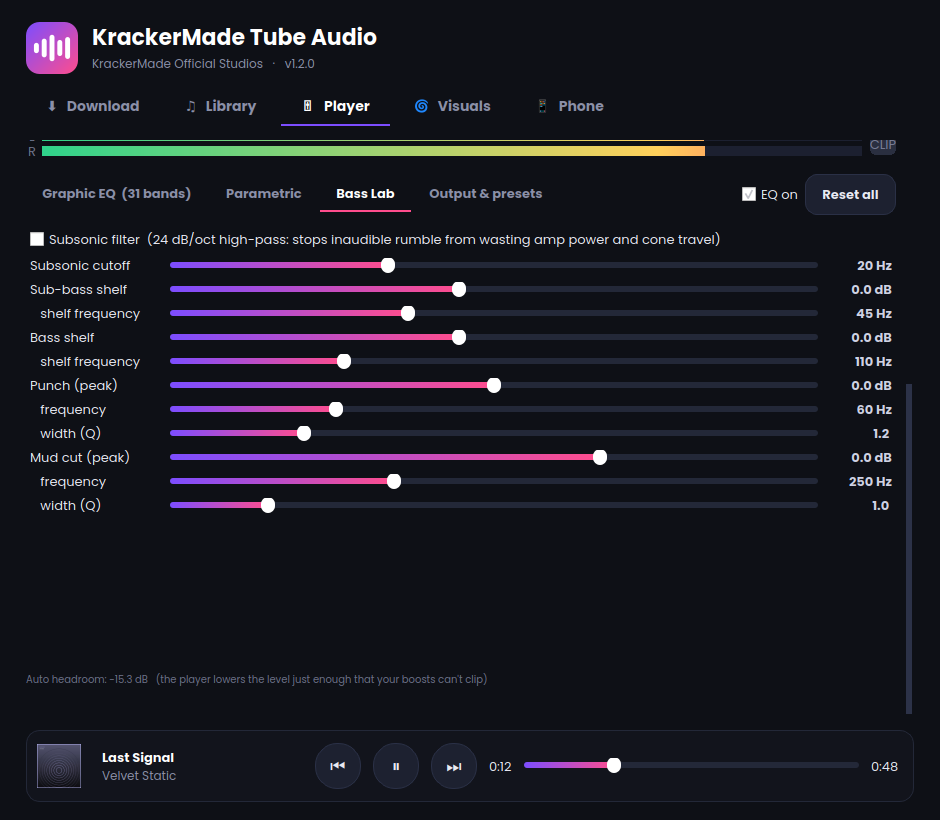Click the Reset all button

pos(850,194)
